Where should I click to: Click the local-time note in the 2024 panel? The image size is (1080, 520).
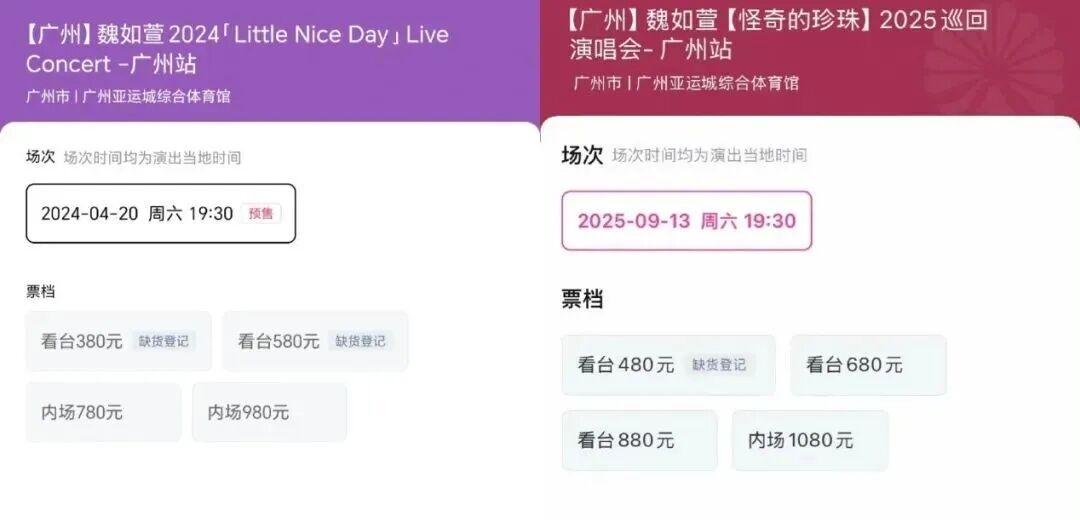[x=152, y=158]
